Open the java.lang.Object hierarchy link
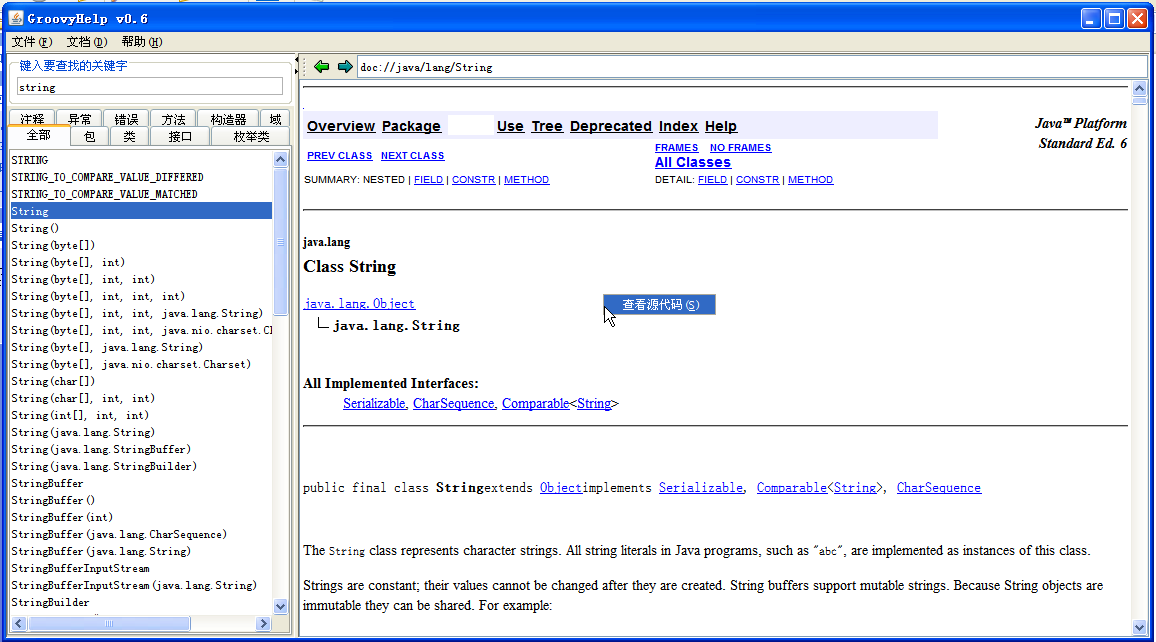 359,304
